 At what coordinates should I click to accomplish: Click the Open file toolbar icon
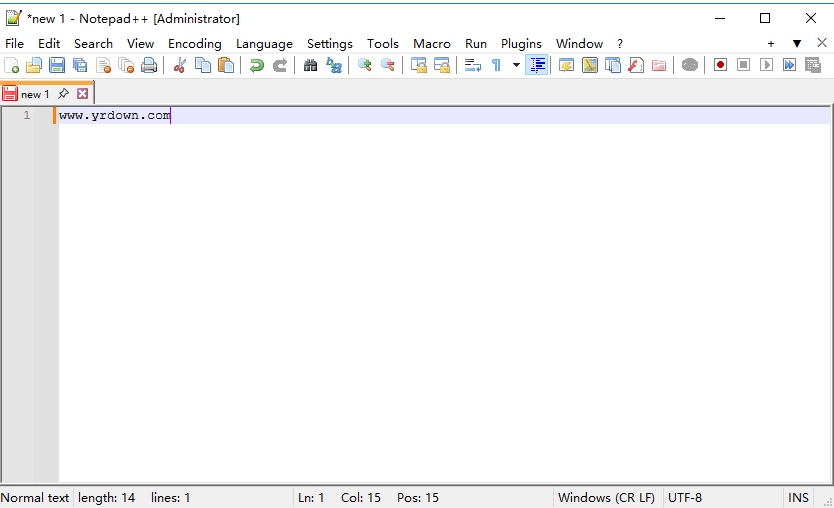click(34, 65)
